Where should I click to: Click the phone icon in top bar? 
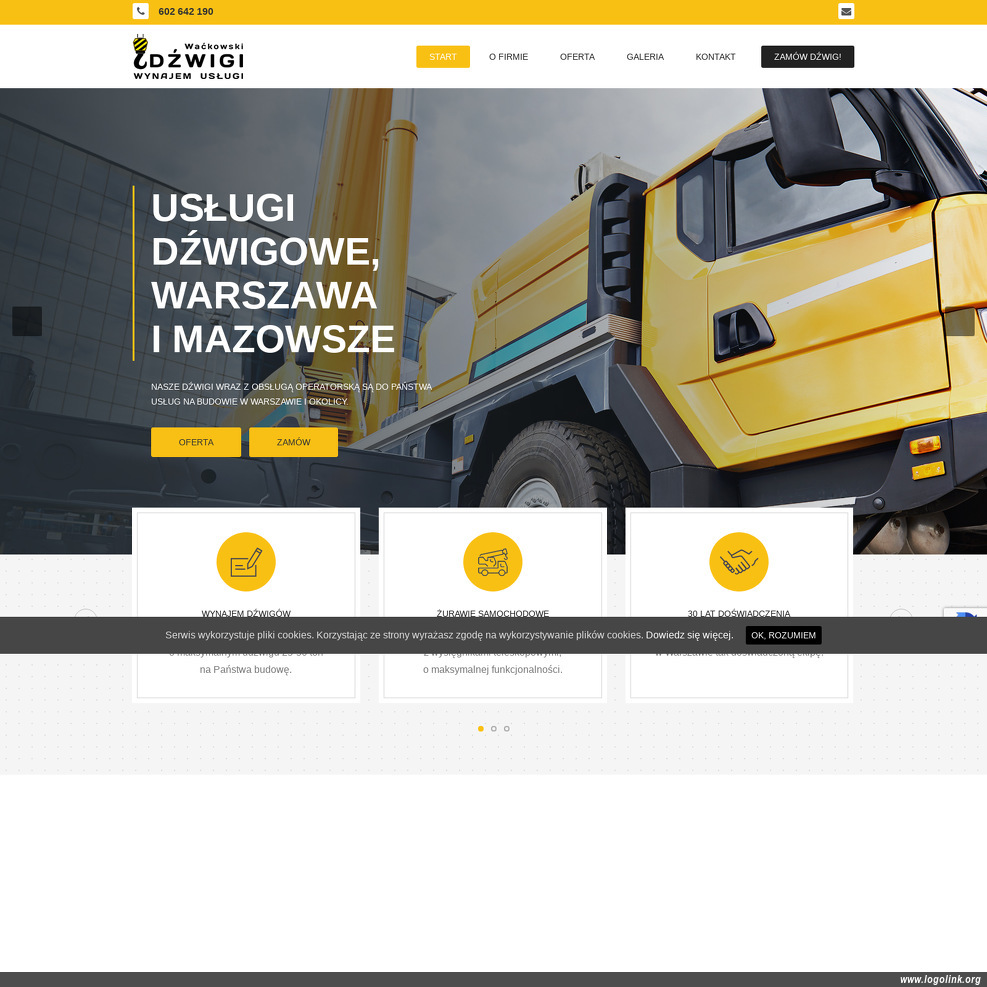pyautogui.click(x=140, y=11)
